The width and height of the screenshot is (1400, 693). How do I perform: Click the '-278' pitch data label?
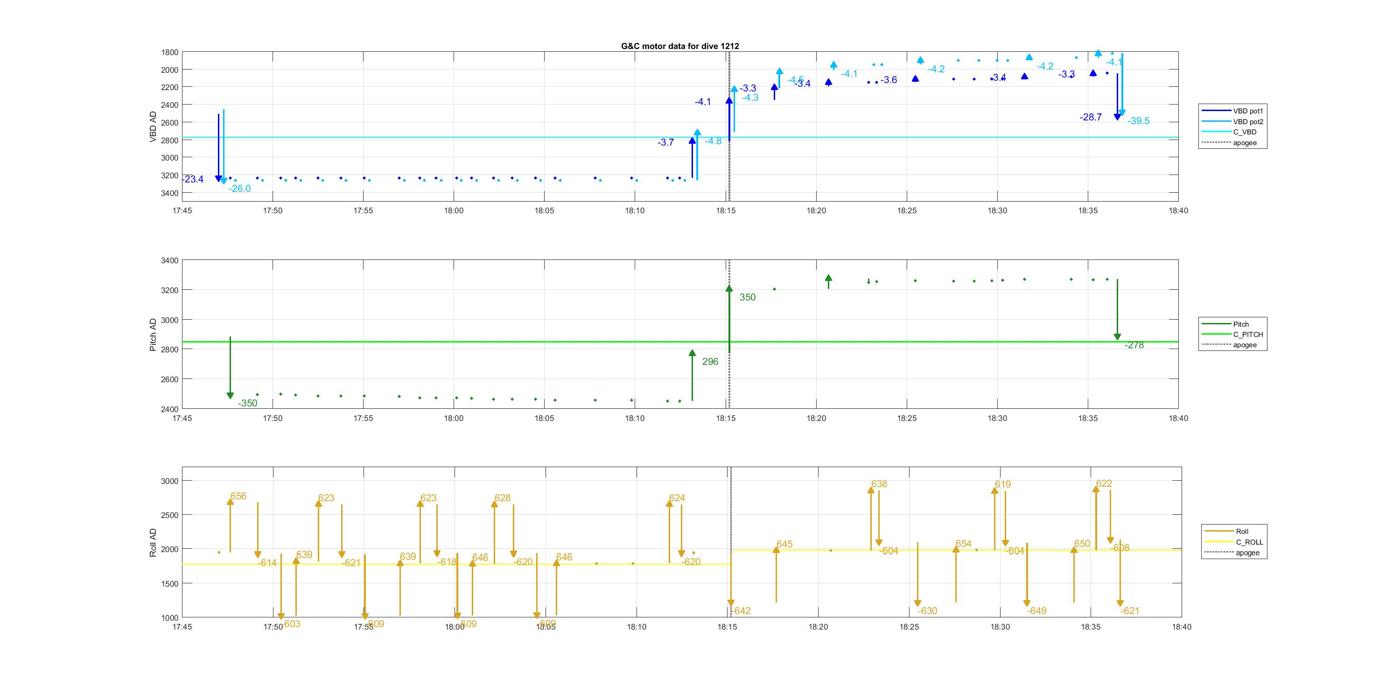coord(1134,345)
